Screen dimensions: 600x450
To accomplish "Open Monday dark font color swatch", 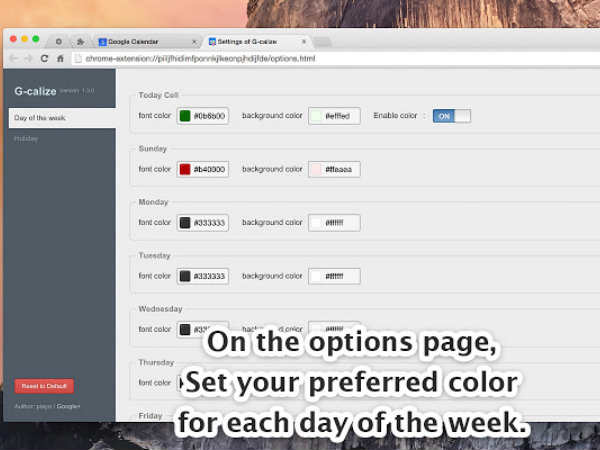I will [x=185, y=223].
